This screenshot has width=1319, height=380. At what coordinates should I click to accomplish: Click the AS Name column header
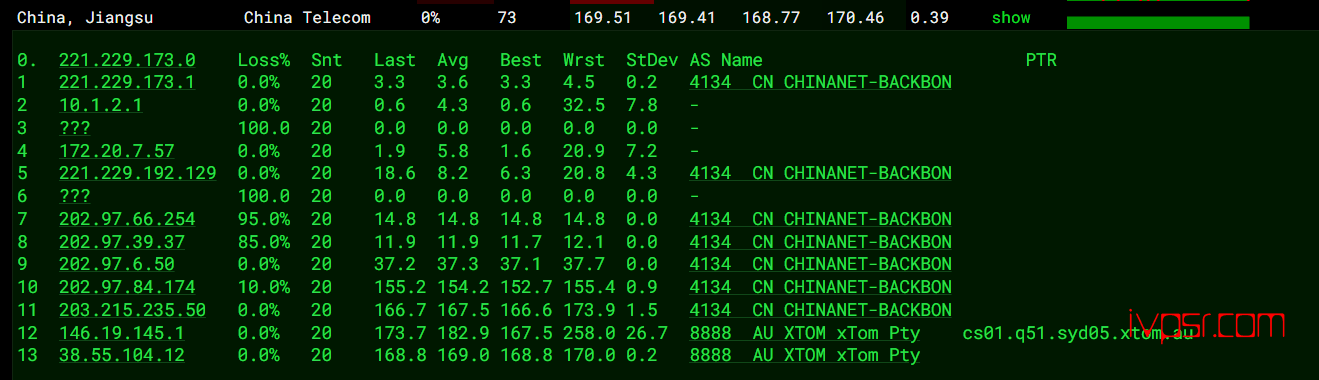pyautogui.click(x=726, y=60)
